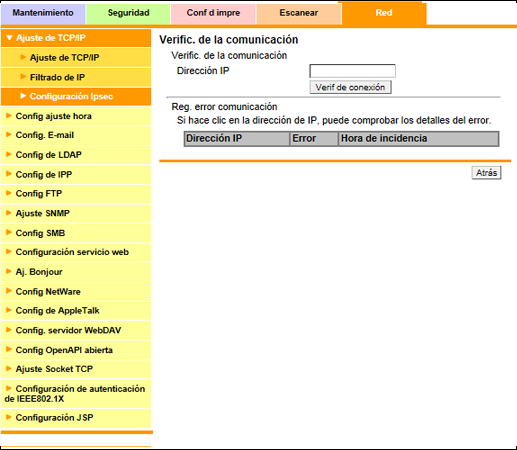The image size is (517, 450).
Task: Collapse the Ajuste de TCP/IP menu header
Action: 76,38
